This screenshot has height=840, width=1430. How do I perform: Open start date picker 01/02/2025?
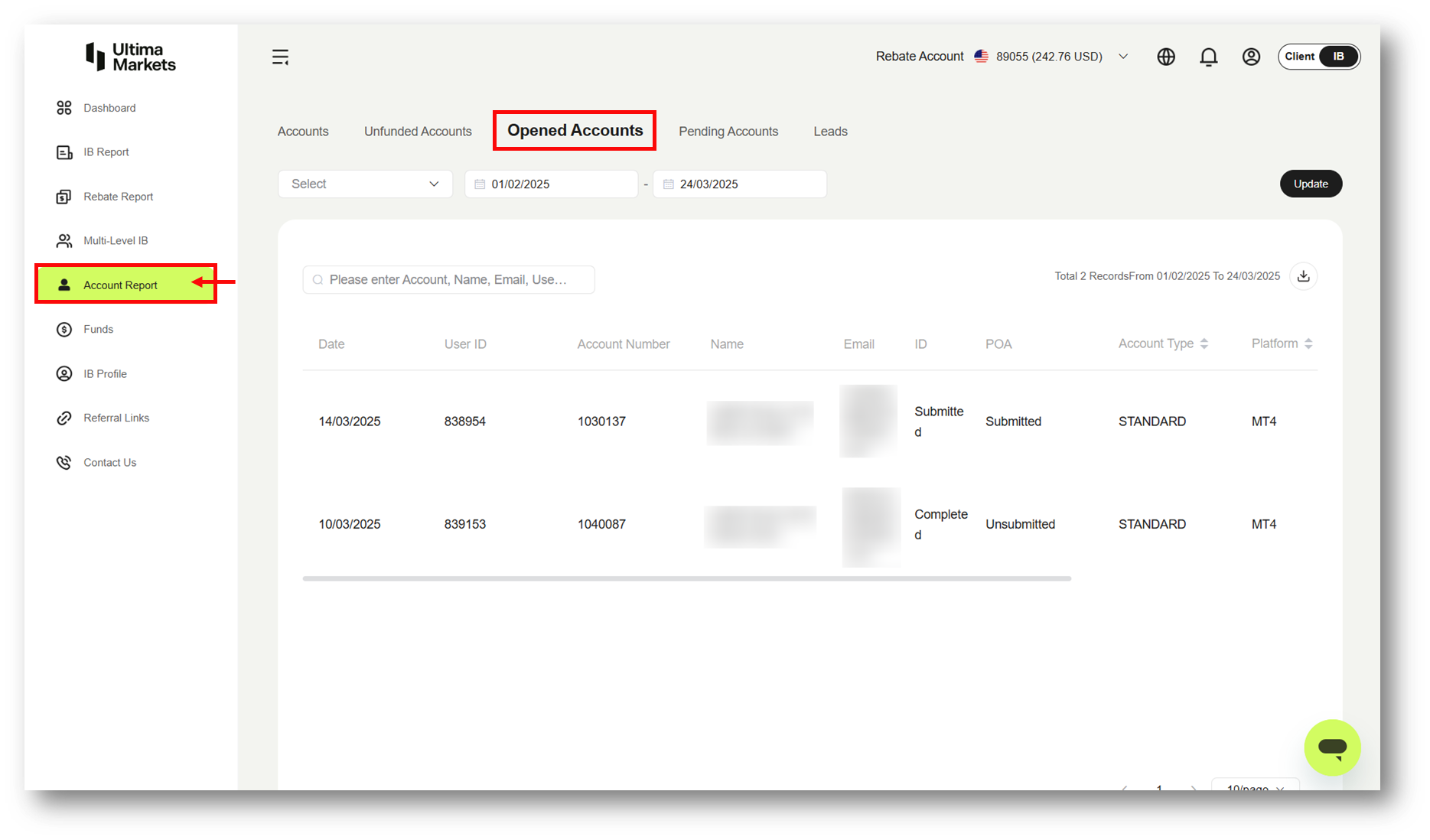tap(551, 184)
